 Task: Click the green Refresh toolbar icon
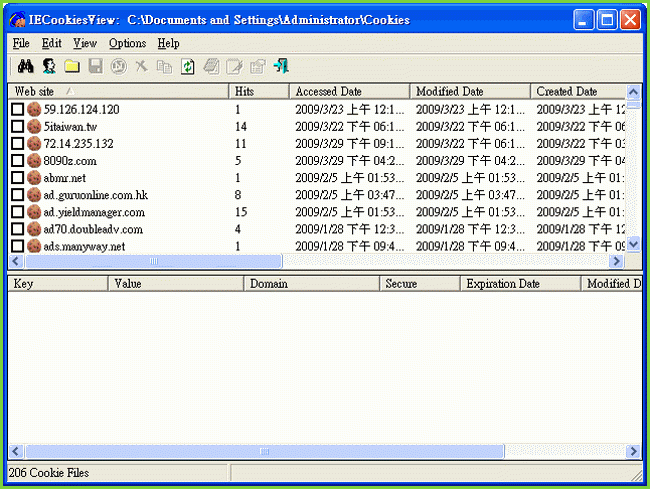(x=188, y=66)
